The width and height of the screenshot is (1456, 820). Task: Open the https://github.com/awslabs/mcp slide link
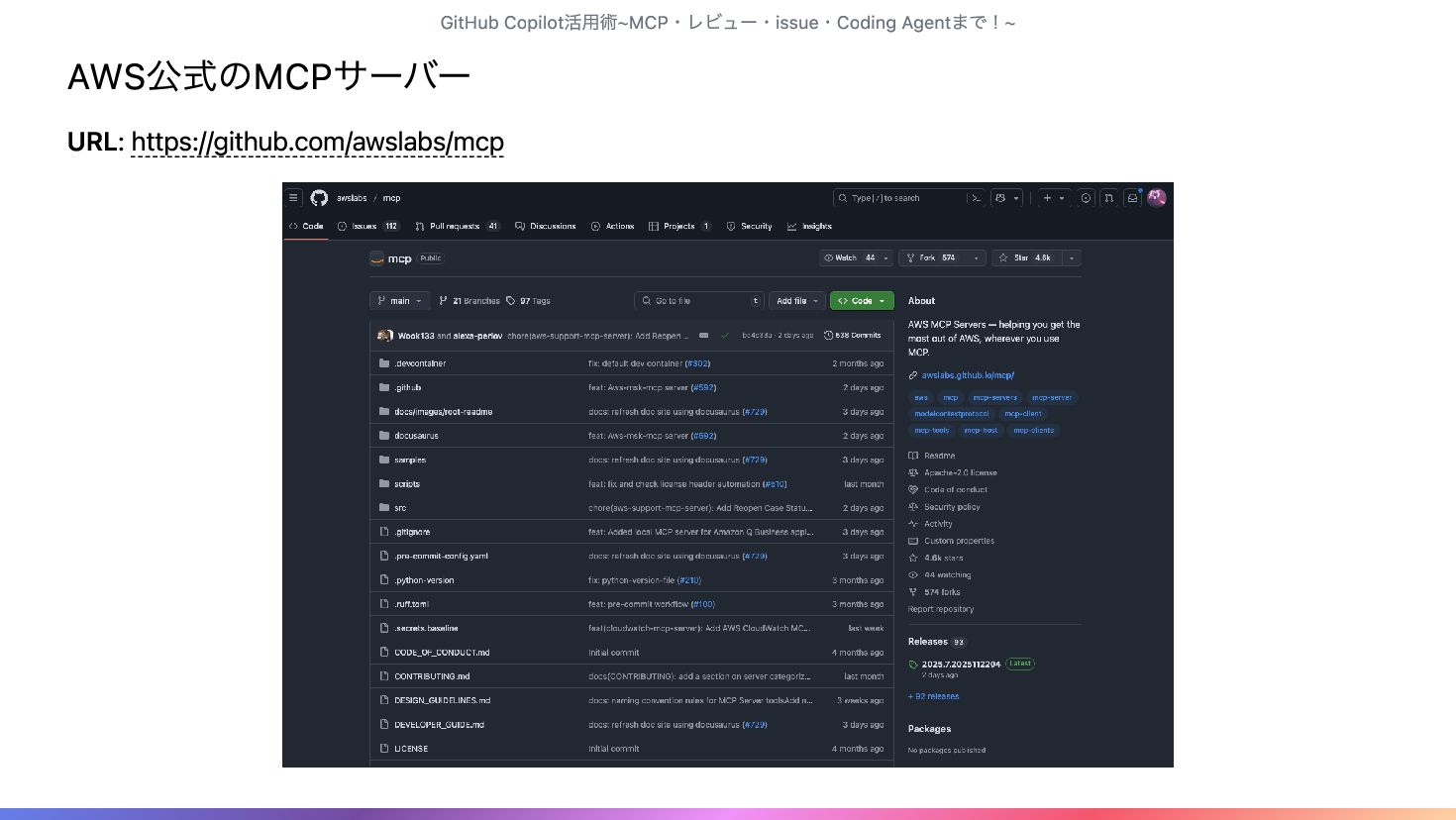click(x=317, y=143)
